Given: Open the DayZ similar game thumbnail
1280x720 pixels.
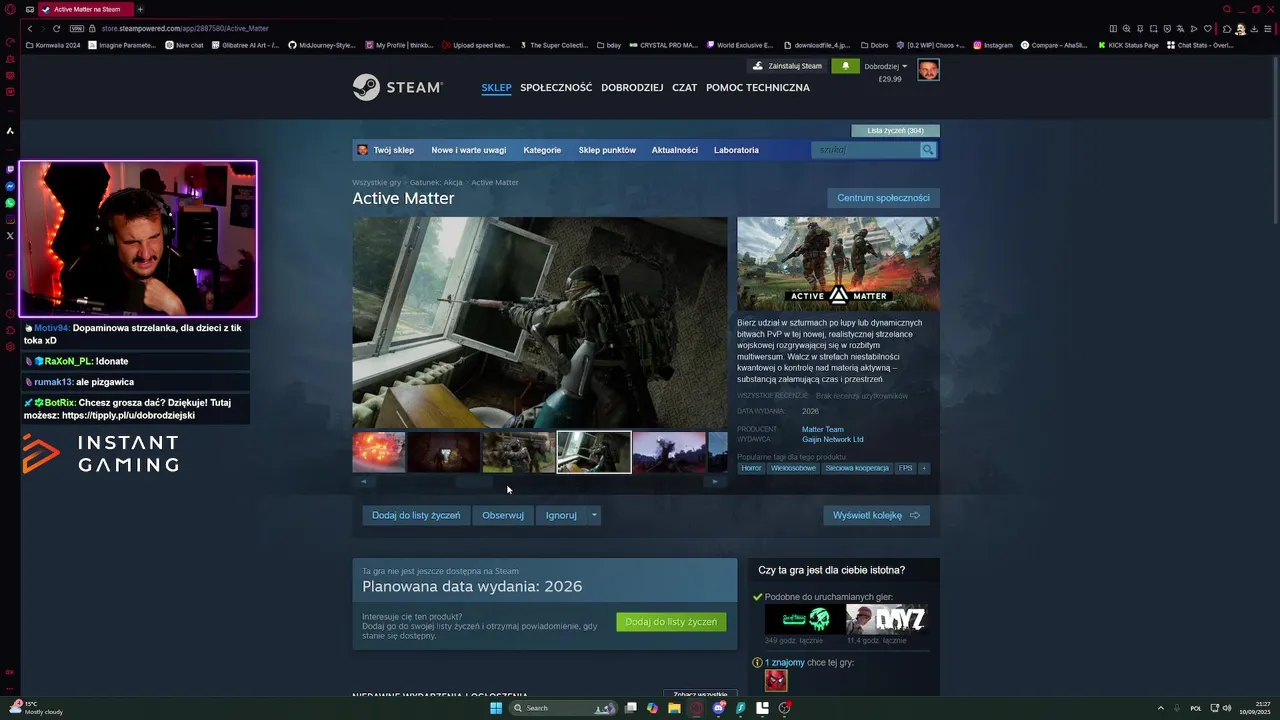Looking at the screenshot, I should pyautogui.click(x=886, y=619).
